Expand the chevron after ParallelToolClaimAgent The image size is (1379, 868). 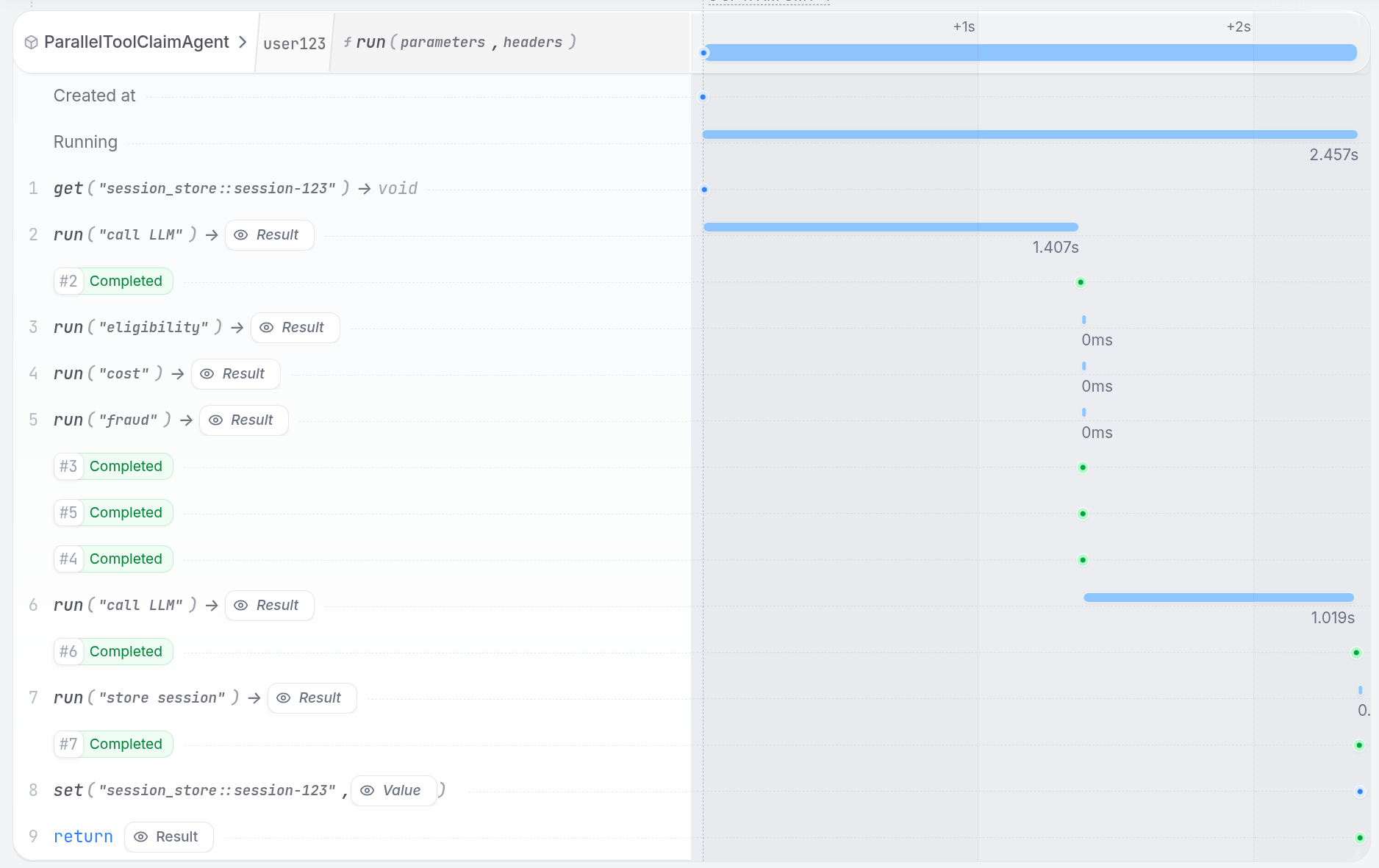243,43
